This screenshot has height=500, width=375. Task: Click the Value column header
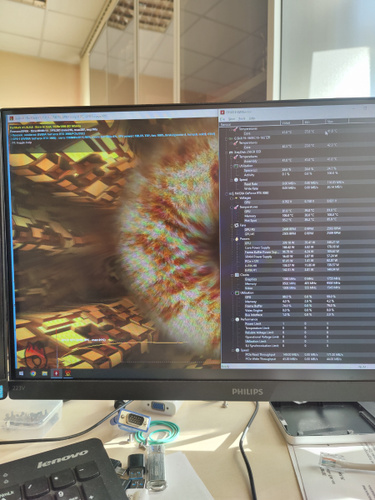click(x=292, y=123)
